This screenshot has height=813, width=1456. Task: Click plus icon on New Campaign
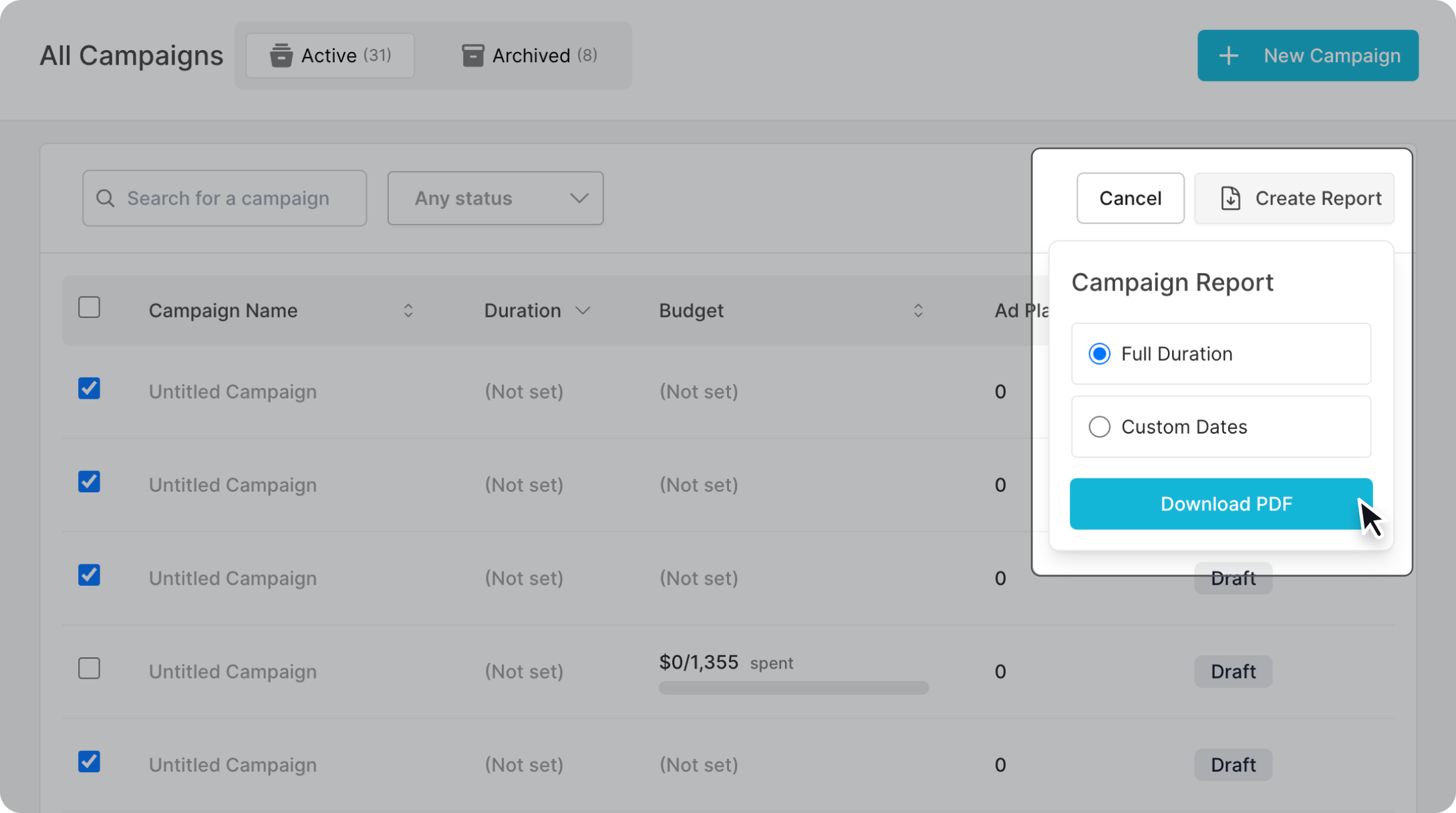click(1228, 55)
